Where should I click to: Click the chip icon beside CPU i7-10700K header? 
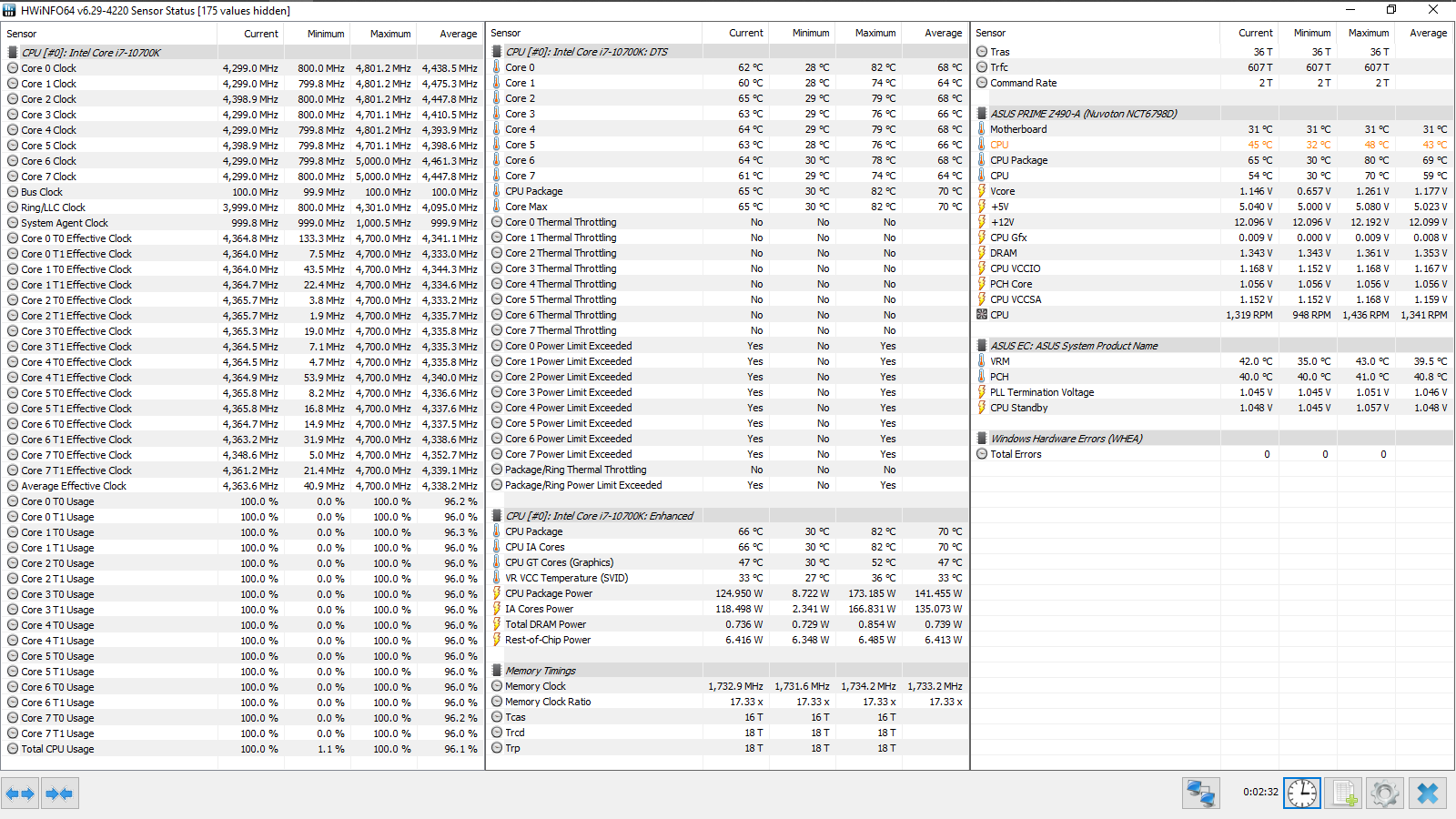(13, 53)
